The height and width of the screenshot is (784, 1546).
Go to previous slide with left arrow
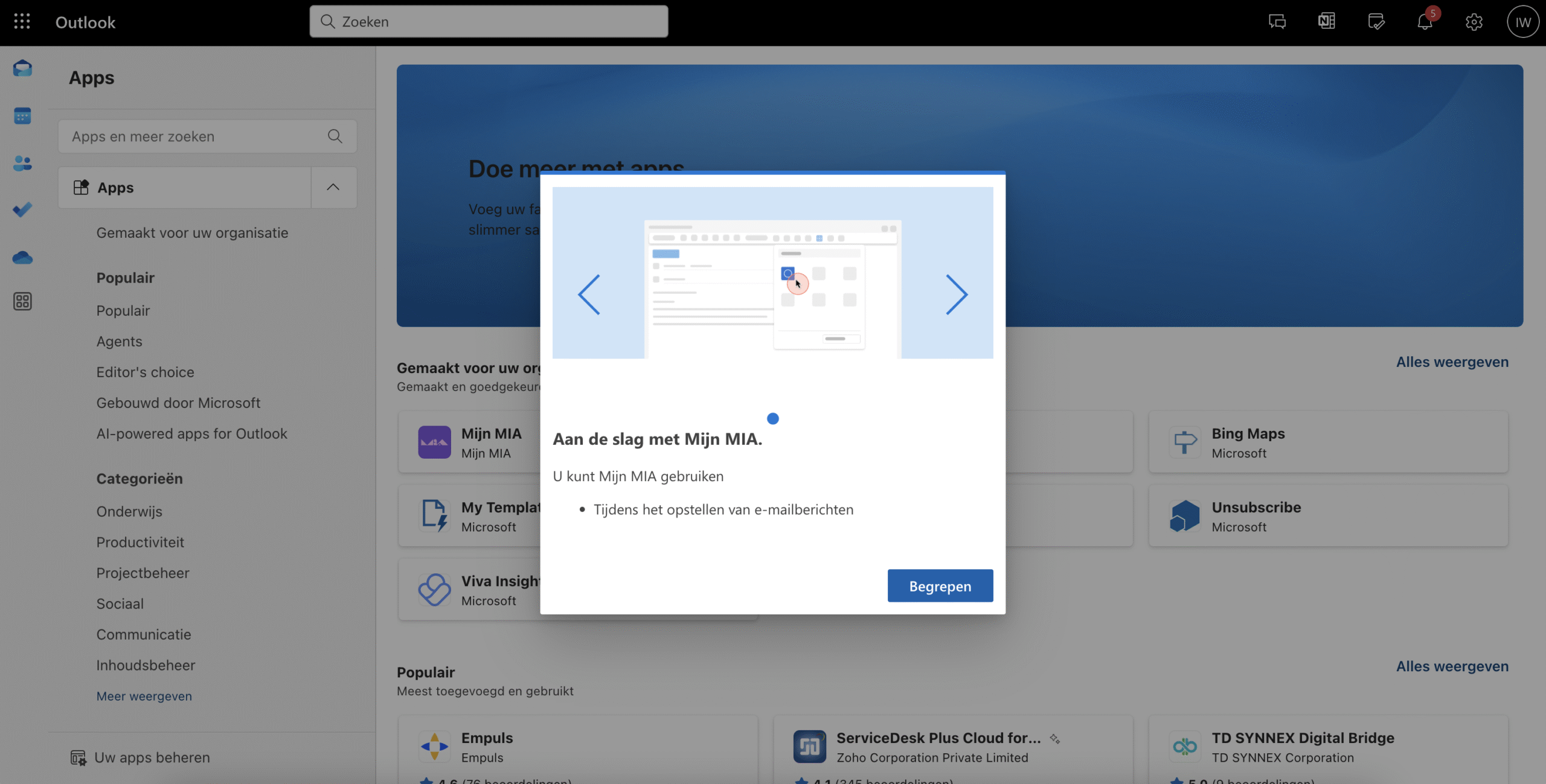(589, 295)
